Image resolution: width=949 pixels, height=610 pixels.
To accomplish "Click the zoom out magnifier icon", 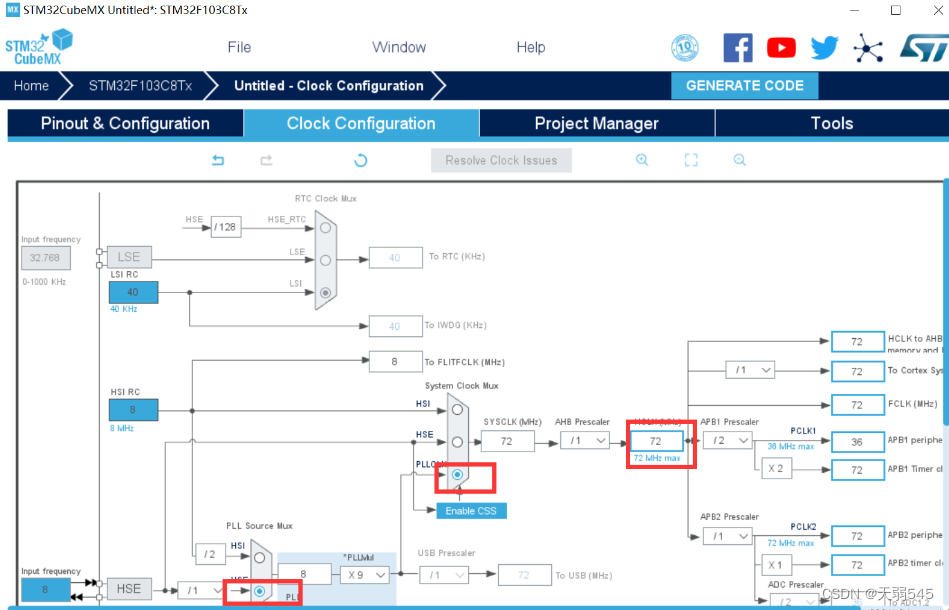I will [x=740, y=160].
